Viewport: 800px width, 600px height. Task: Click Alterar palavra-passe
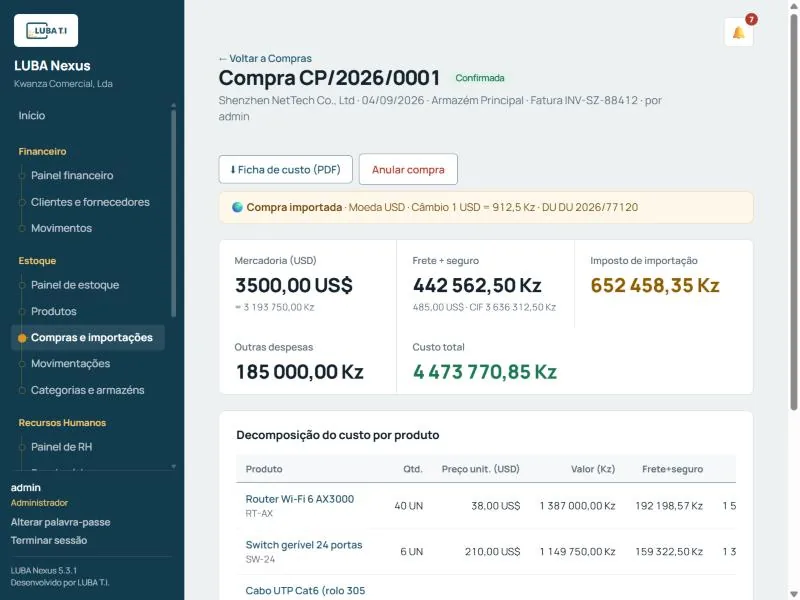(x=60, y=522)
